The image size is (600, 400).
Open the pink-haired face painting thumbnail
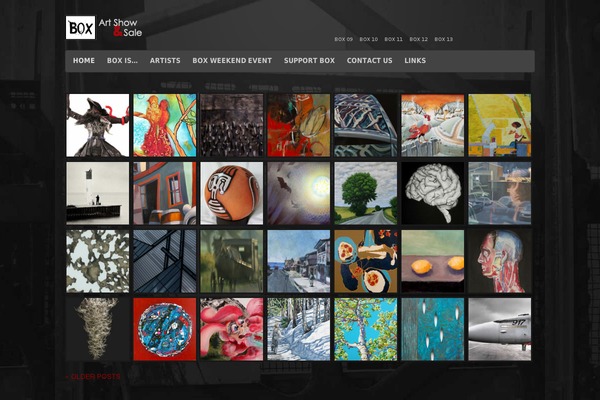232,329
